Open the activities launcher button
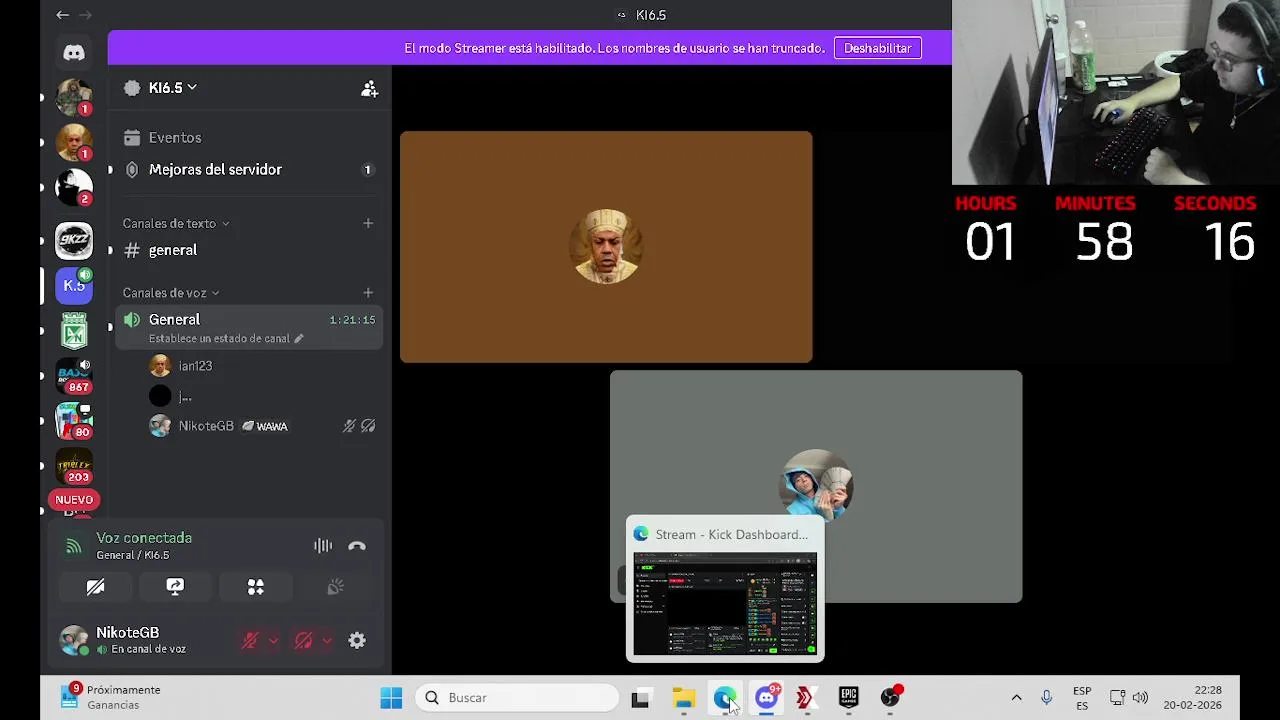The height and width of the screenshot is (720, 1280). (255, 588)
